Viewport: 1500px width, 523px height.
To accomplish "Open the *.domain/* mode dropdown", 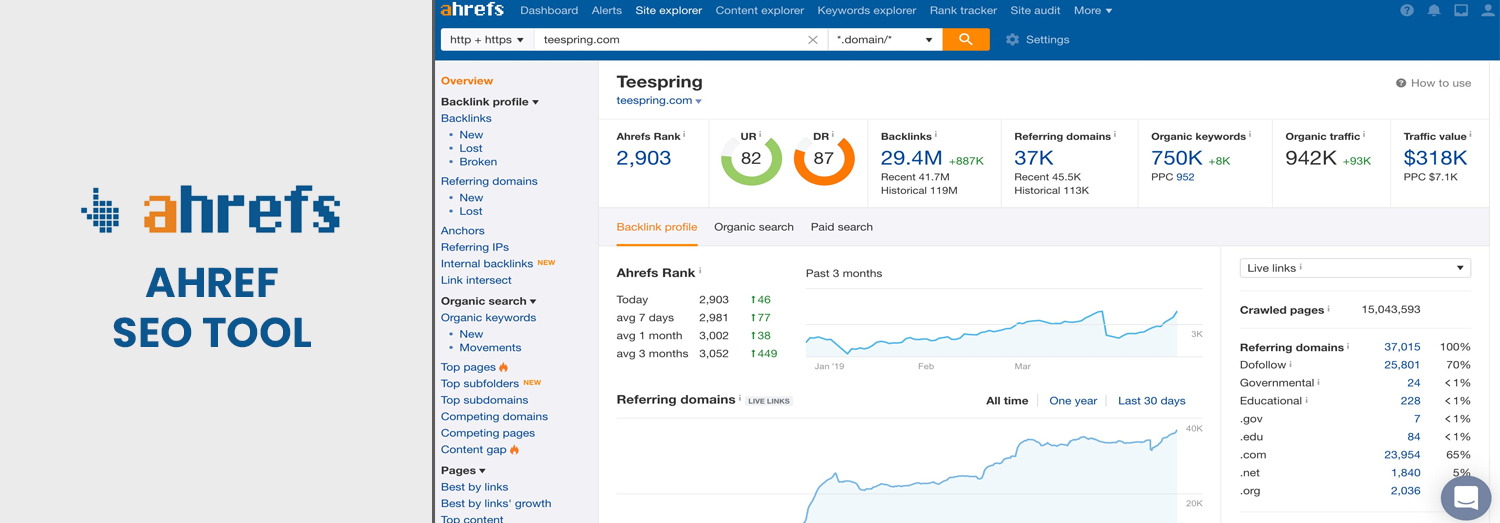I will (885, 40).
